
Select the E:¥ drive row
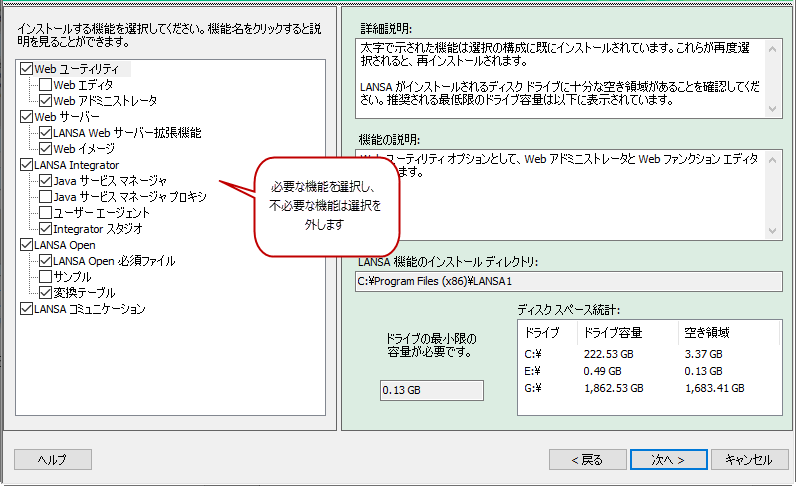(649, 371)
